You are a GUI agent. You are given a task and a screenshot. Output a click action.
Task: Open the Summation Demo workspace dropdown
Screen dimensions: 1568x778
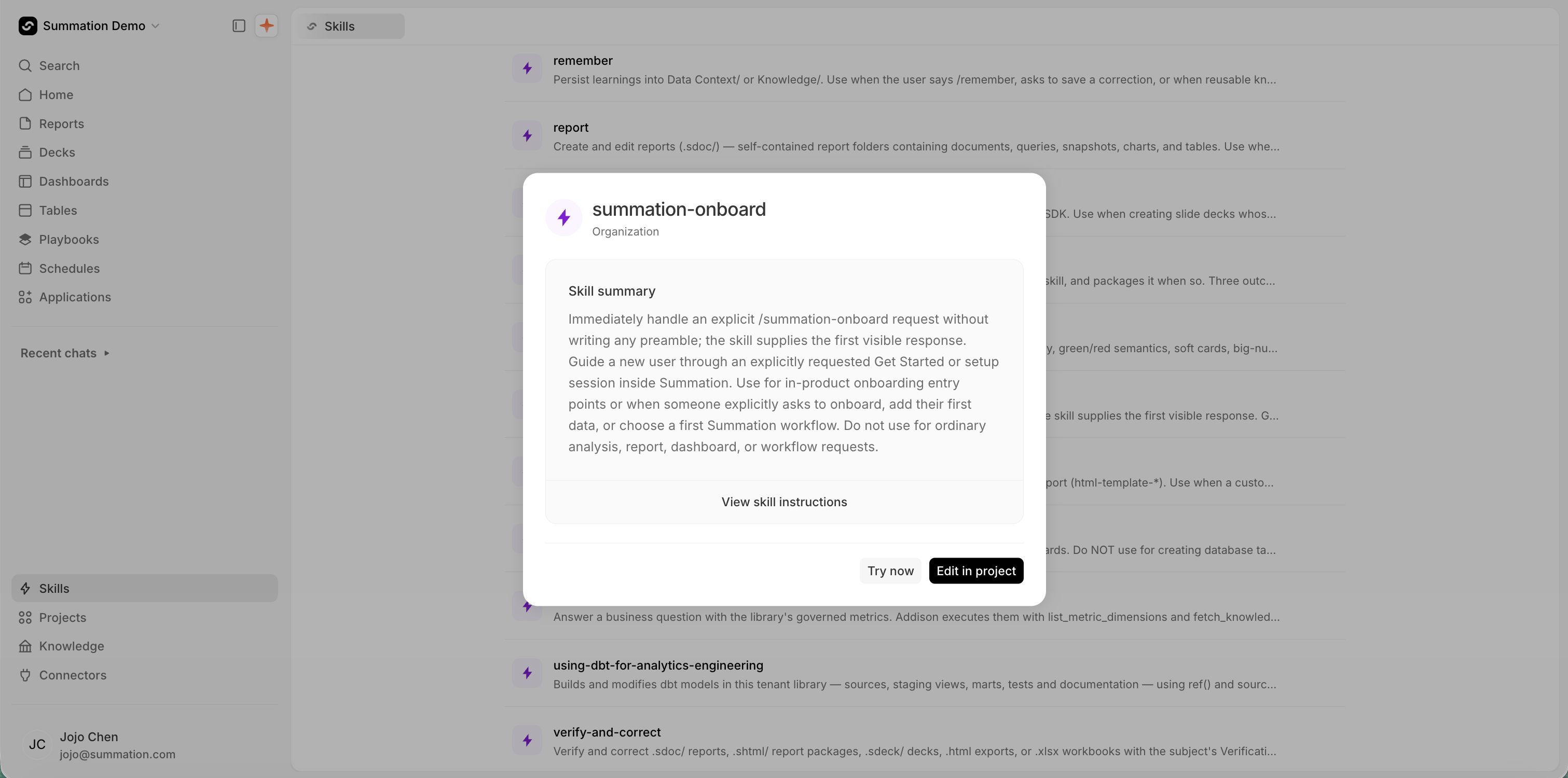pos(89,26)
